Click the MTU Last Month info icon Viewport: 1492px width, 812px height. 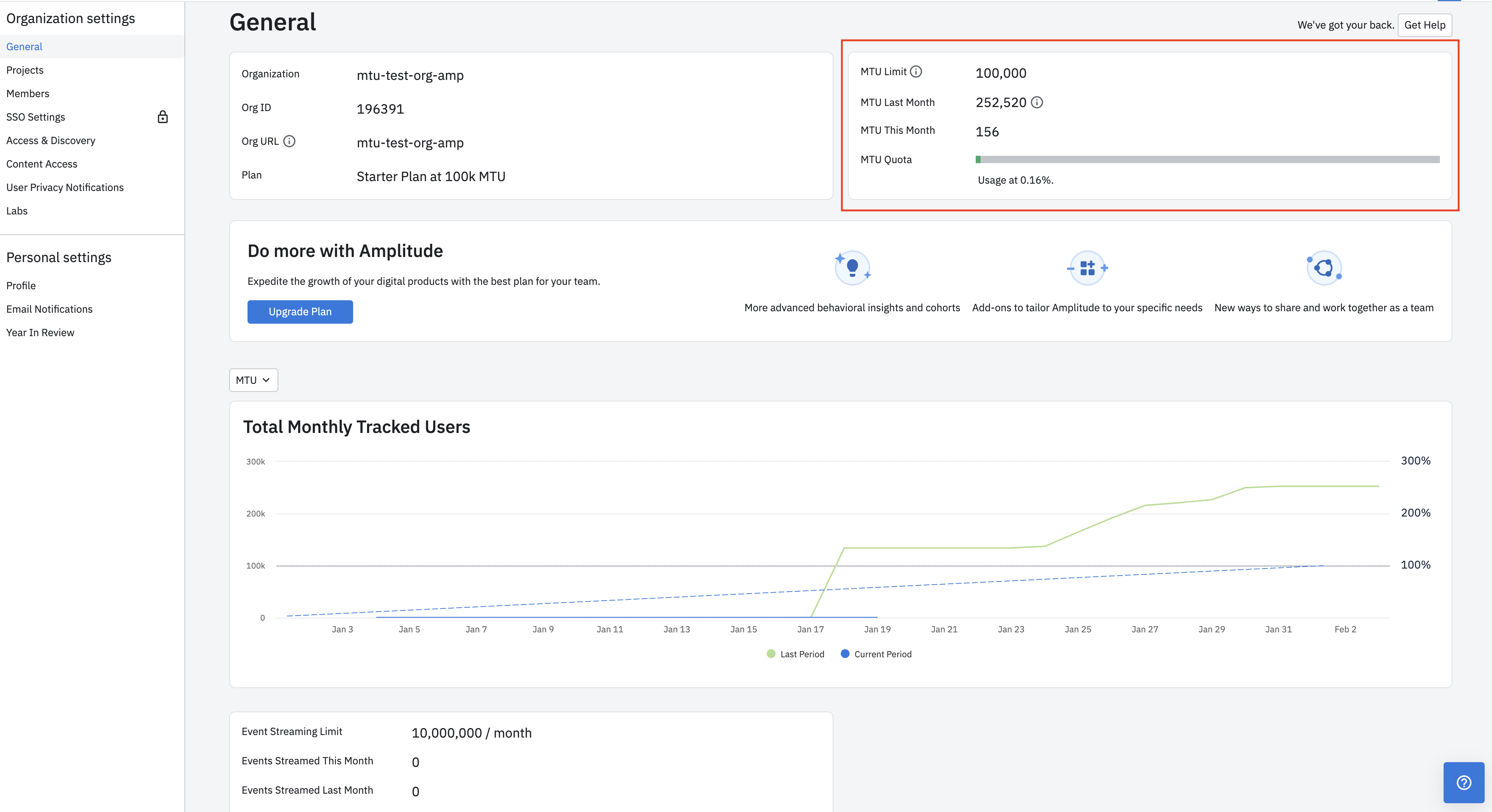1037,103
